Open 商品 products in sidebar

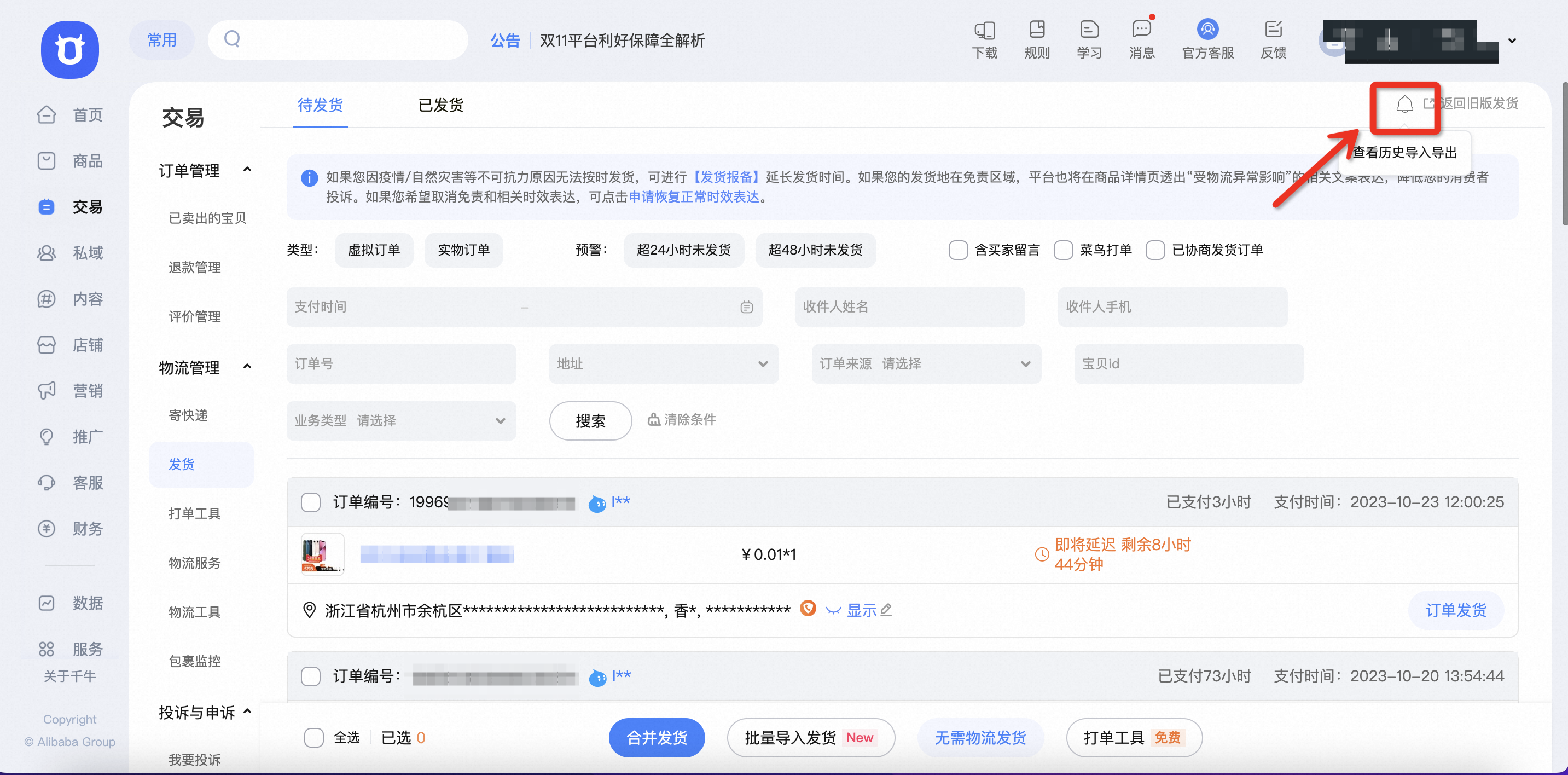[70, 161]
